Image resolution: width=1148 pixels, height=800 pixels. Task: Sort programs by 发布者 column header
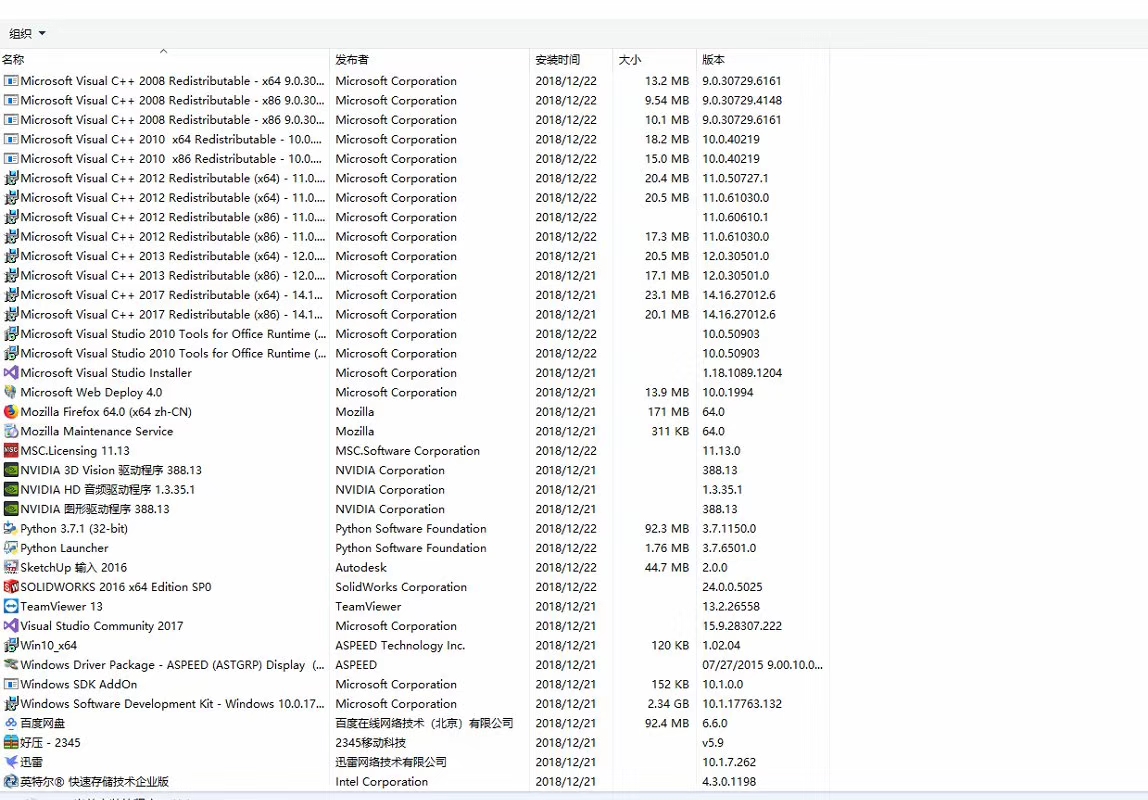(352, 60)
